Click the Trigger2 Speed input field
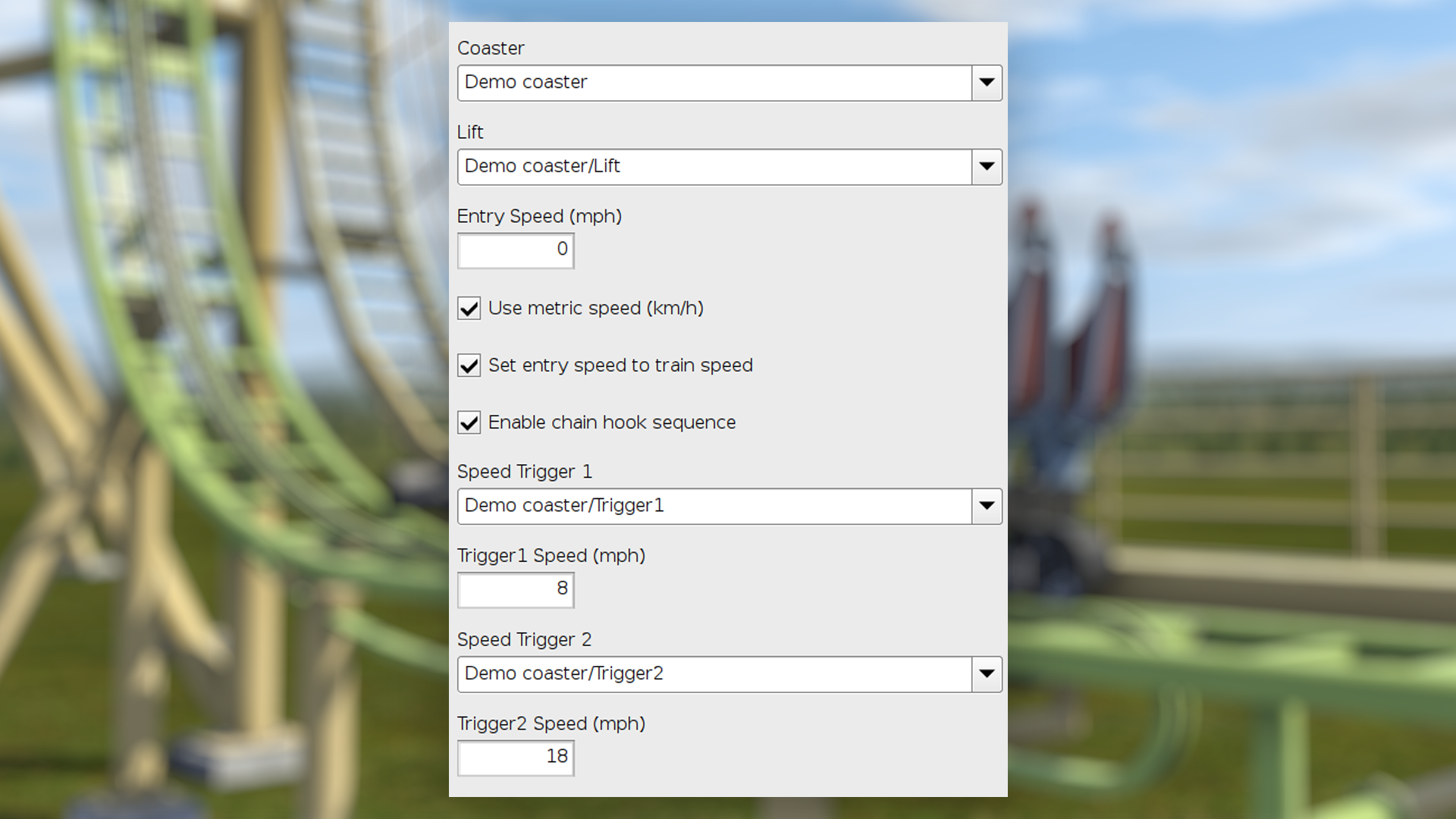 516,758
